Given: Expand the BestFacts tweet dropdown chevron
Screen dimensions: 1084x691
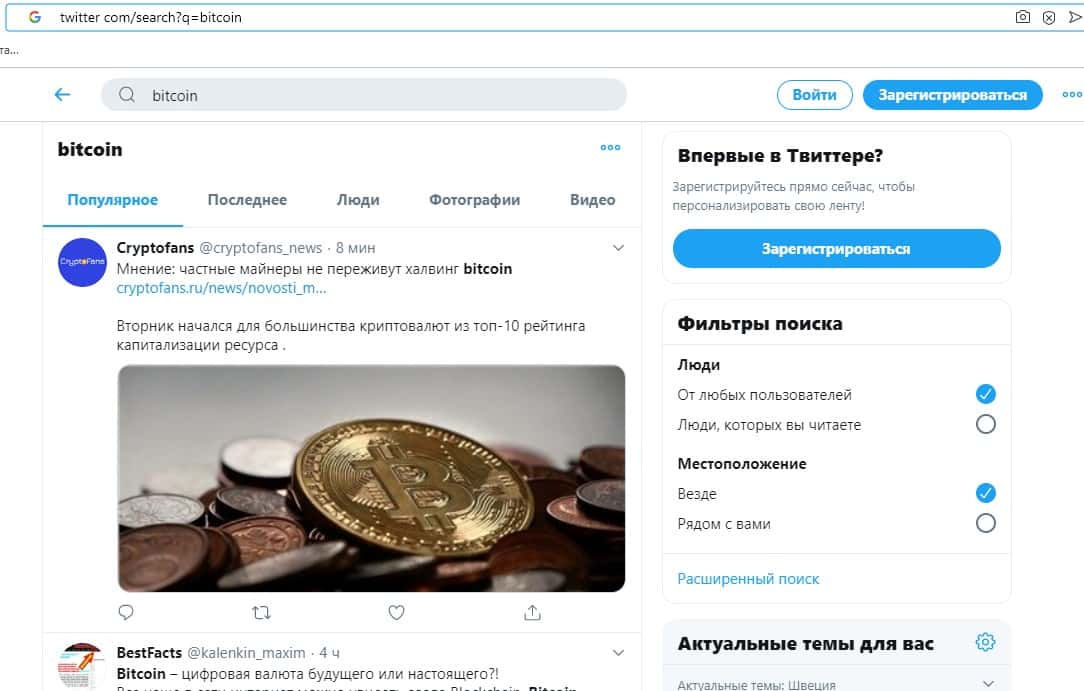Looking at the screenshot, I should (618, 653).
